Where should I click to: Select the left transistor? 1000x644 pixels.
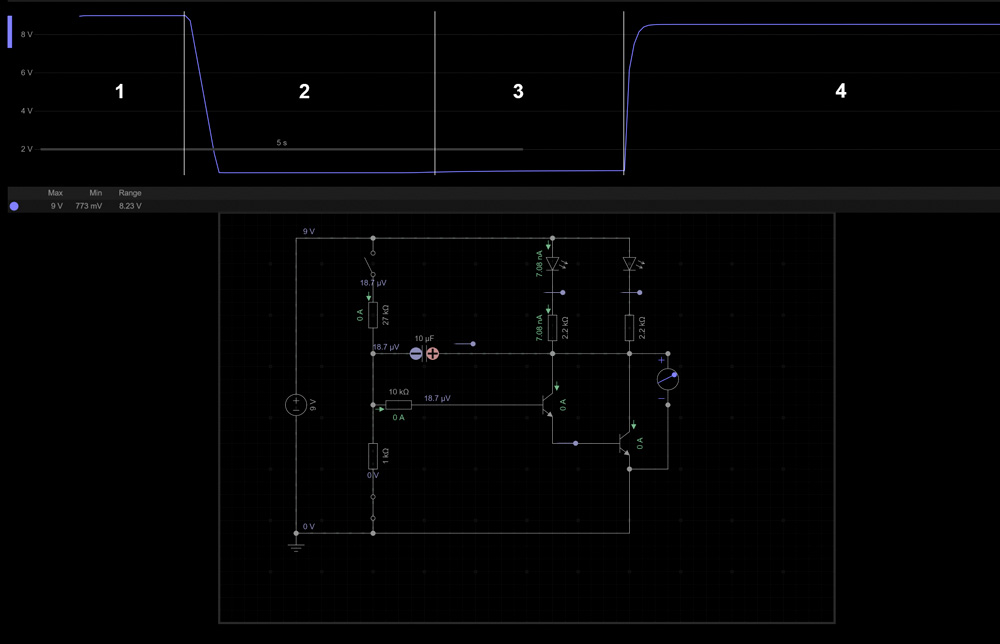coord(547,404)
